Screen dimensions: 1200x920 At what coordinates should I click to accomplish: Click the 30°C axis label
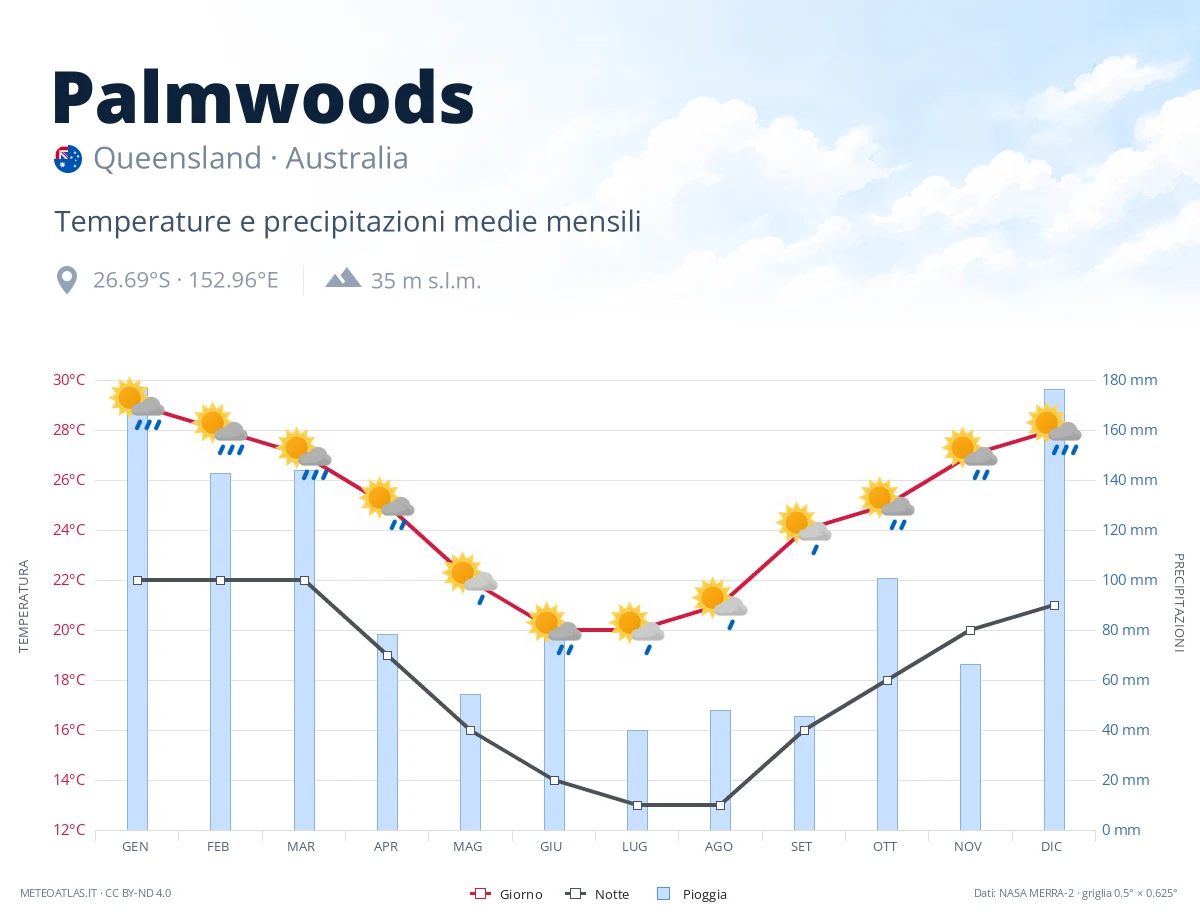(69, 380)
